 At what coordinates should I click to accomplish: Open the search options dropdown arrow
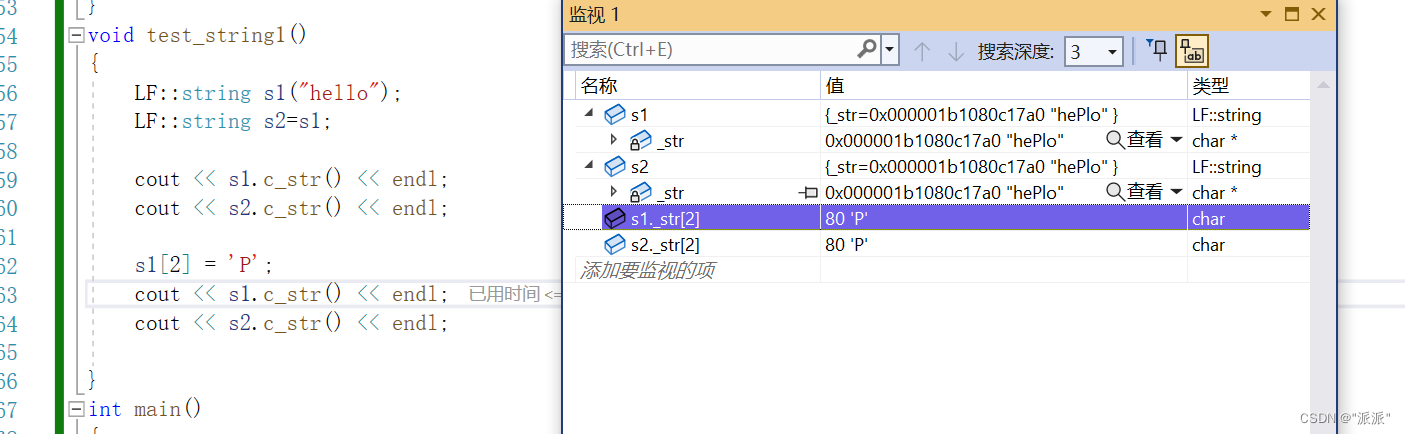coord(889,50)
